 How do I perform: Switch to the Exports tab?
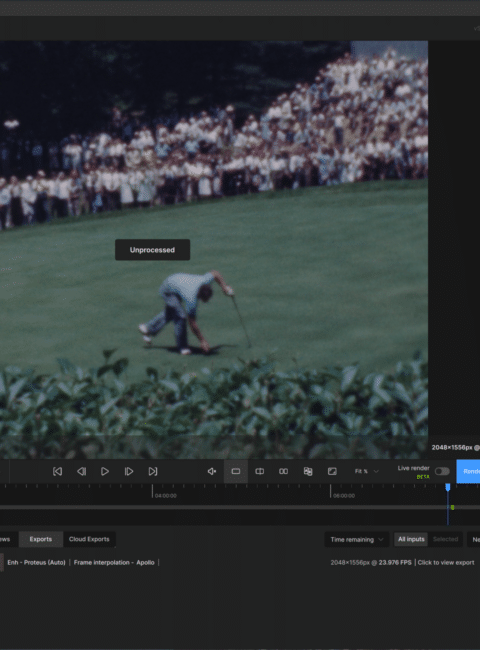(x=41, y=539)
